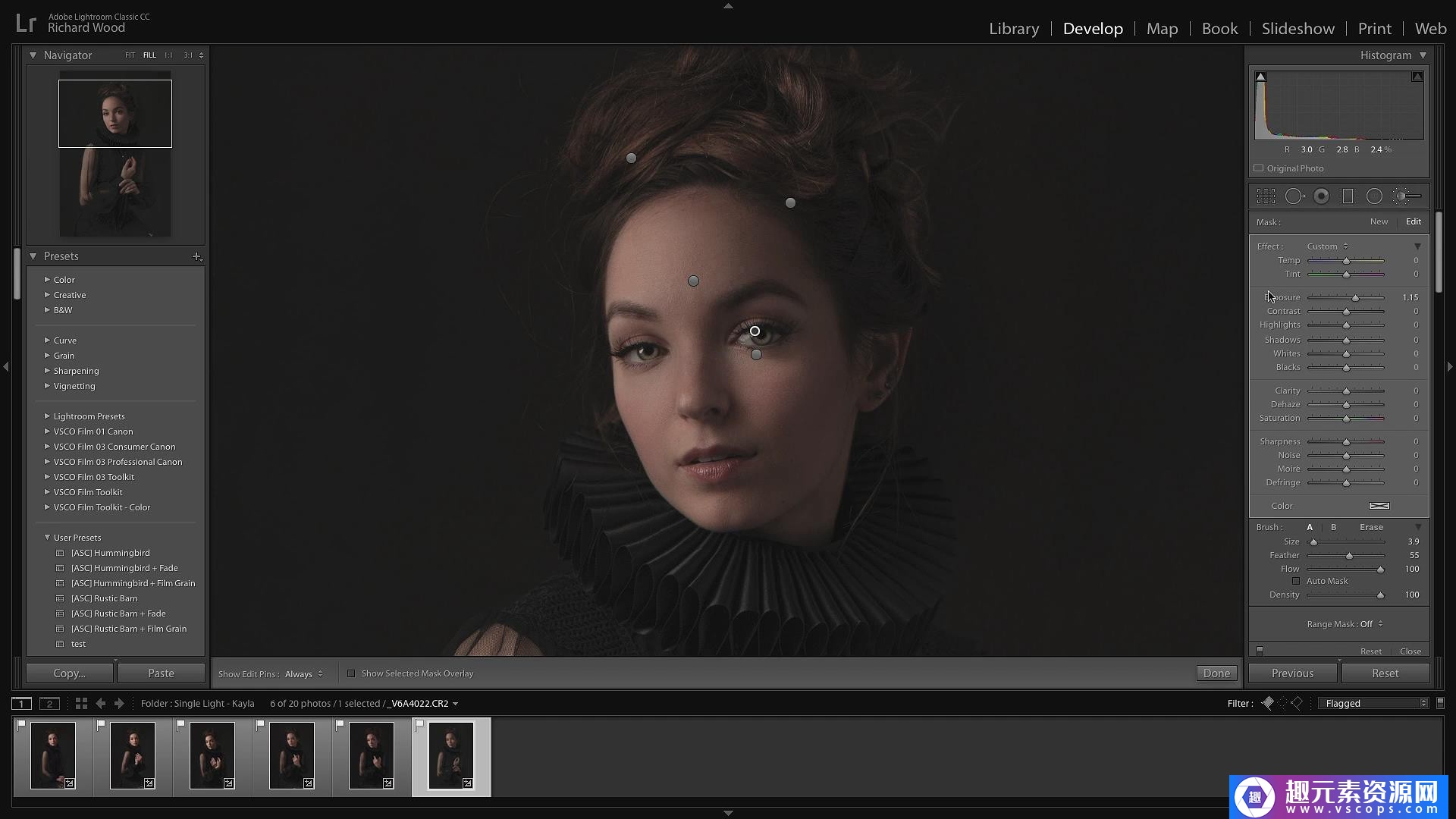The width and height of the screenshot is (1456, 819).
Task: Select the Radial Filter tool
Action: [x=1374, y=196]
